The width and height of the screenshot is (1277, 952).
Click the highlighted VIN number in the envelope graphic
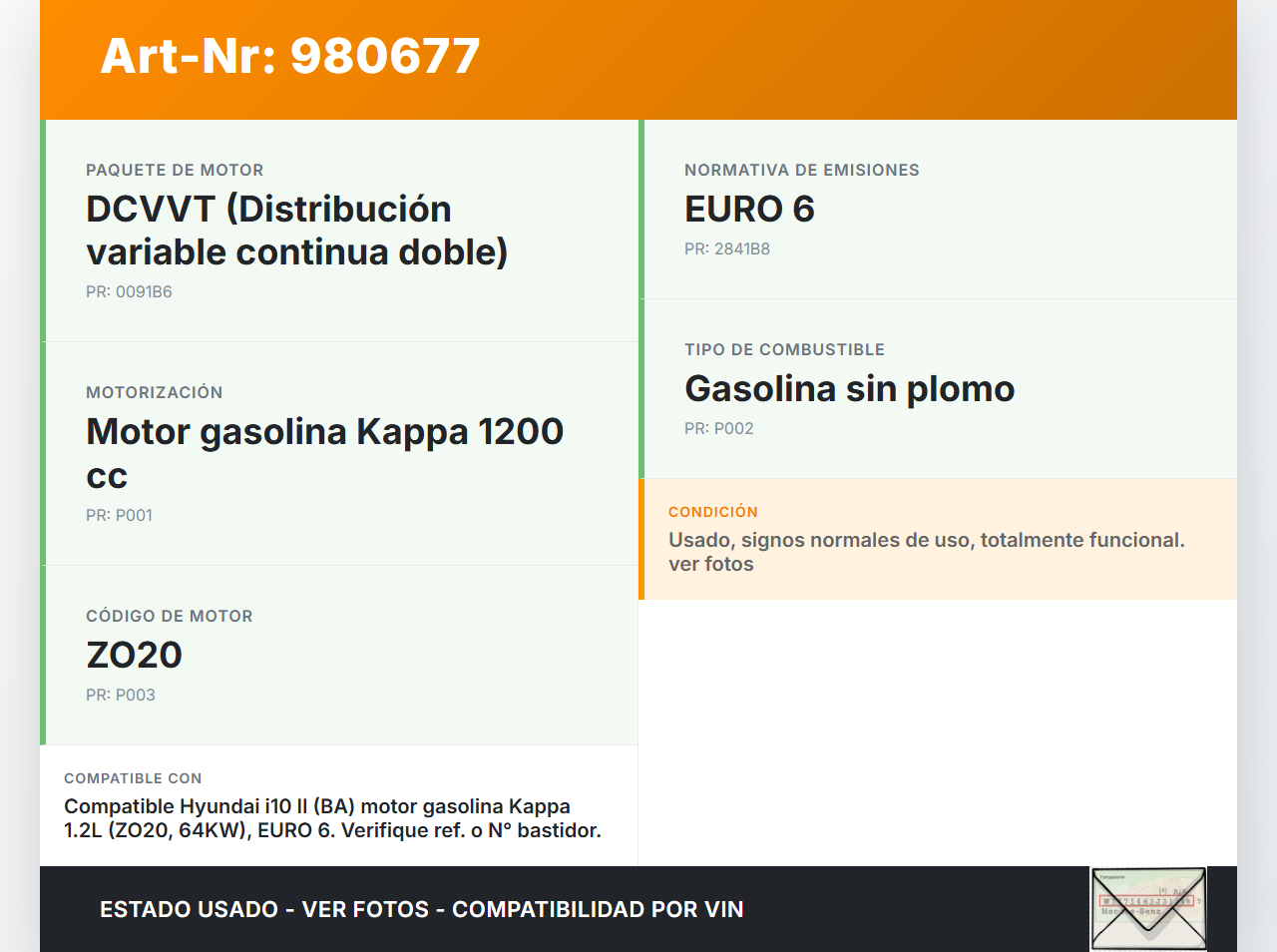pos(1146,899)
